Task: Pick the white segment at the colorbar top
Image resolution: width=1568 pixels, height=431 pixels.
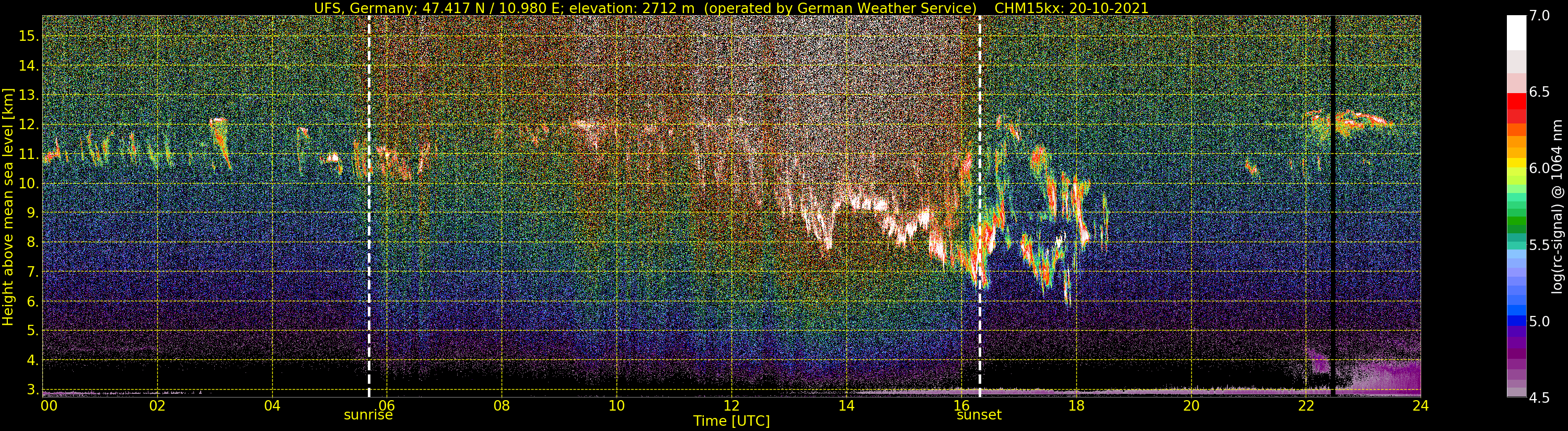Action: click(x=1516, y=32)
